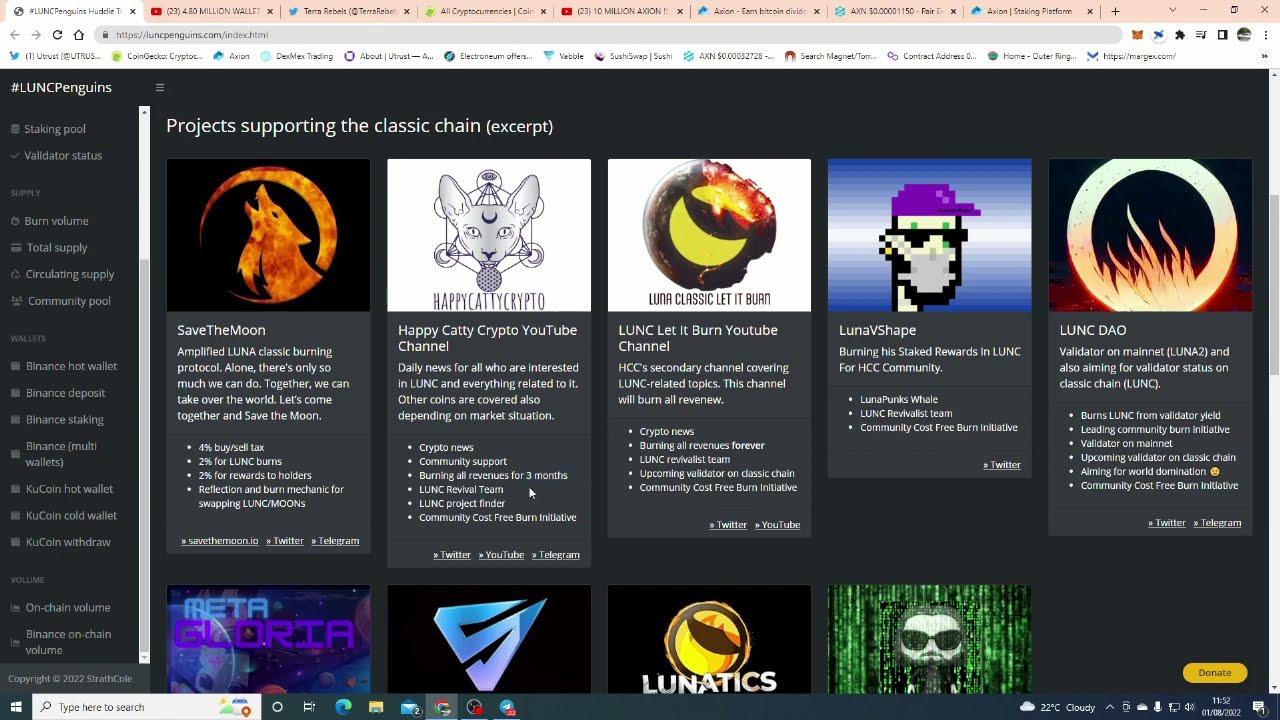Viewport: 1280px width, 720px height.
Task: Open Chrome from the taskbar
Action: tap(443, 707)
